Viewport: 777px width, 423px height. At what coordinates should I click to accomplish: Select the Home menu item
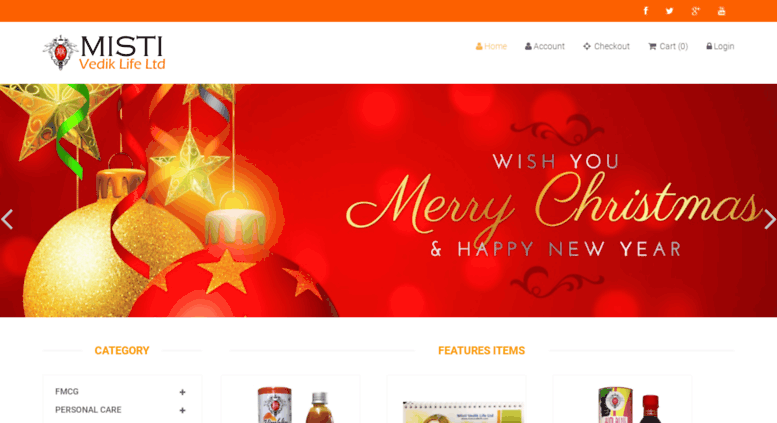pos(491,46)
